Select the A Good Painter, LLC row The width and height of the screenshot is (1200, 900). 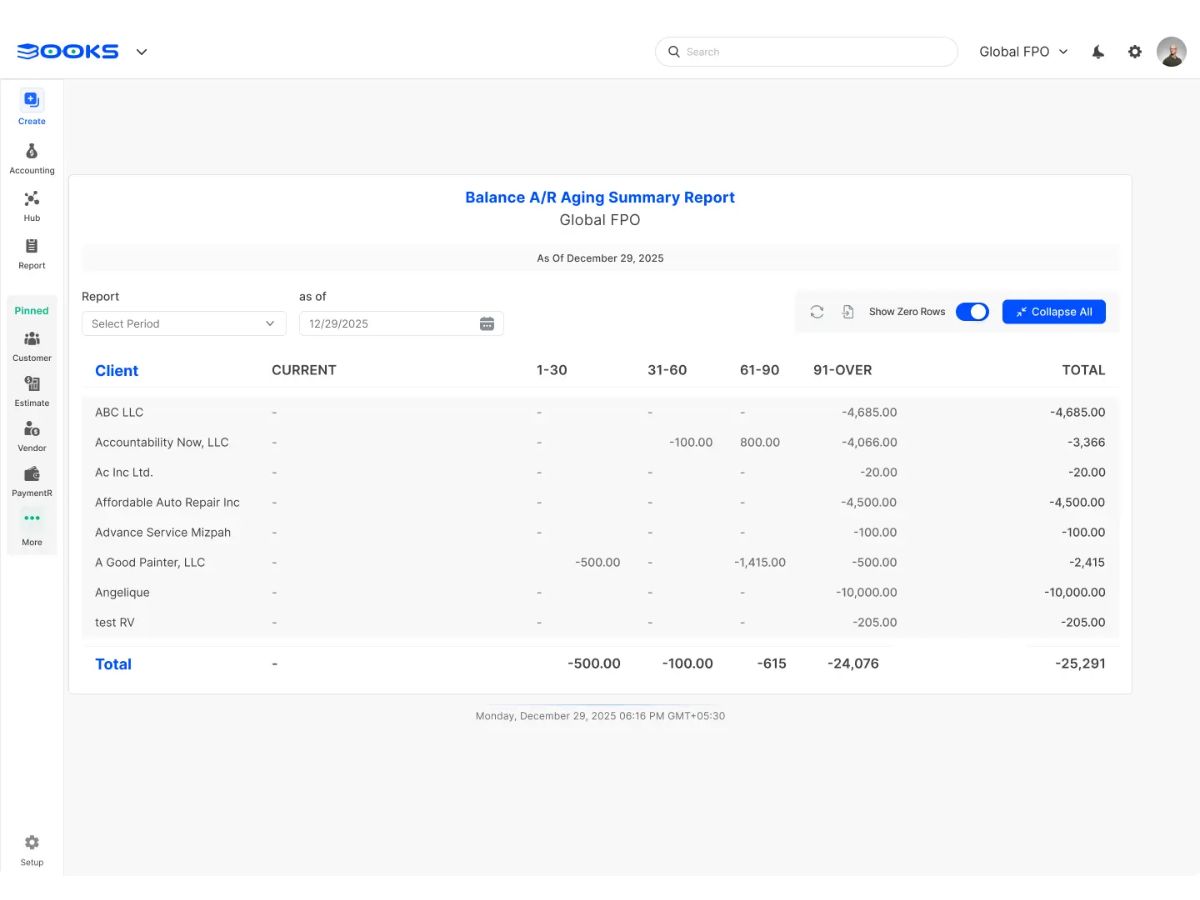coord(600,562)
